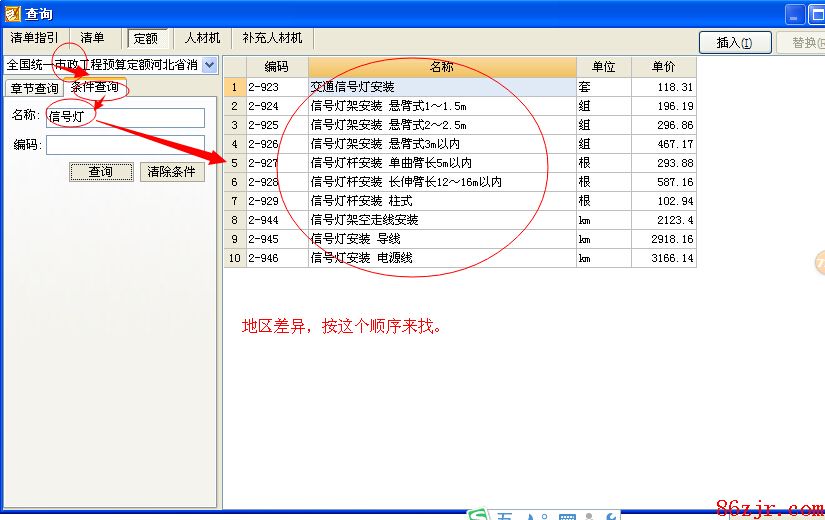This screenshot has height=520, width=825.
Task: Select the 定额 tab
Action: (x=145, y=39)
